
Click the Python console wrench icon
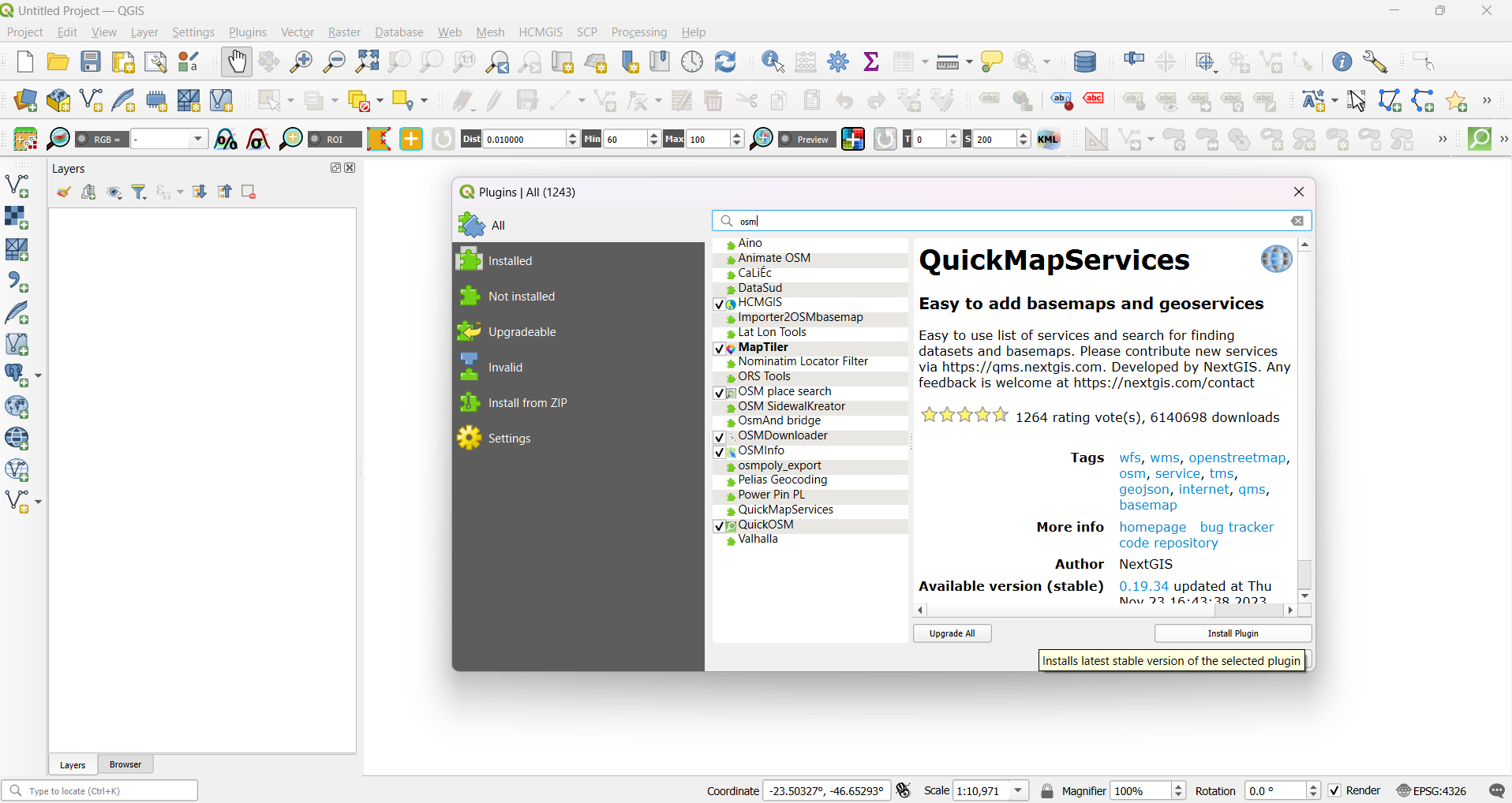click(x=1375, y=62)
